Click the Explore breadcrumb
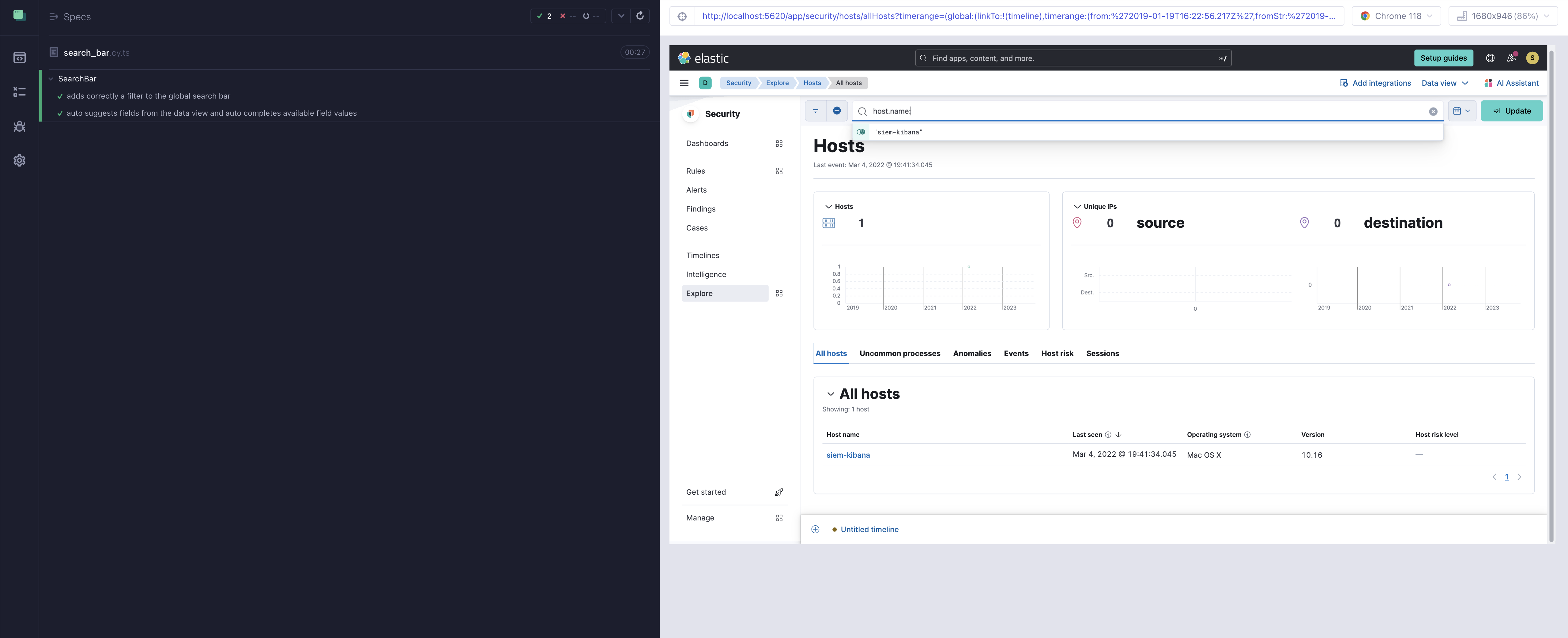The height and width of the screenshot is (638, 1568). (777, 83)
